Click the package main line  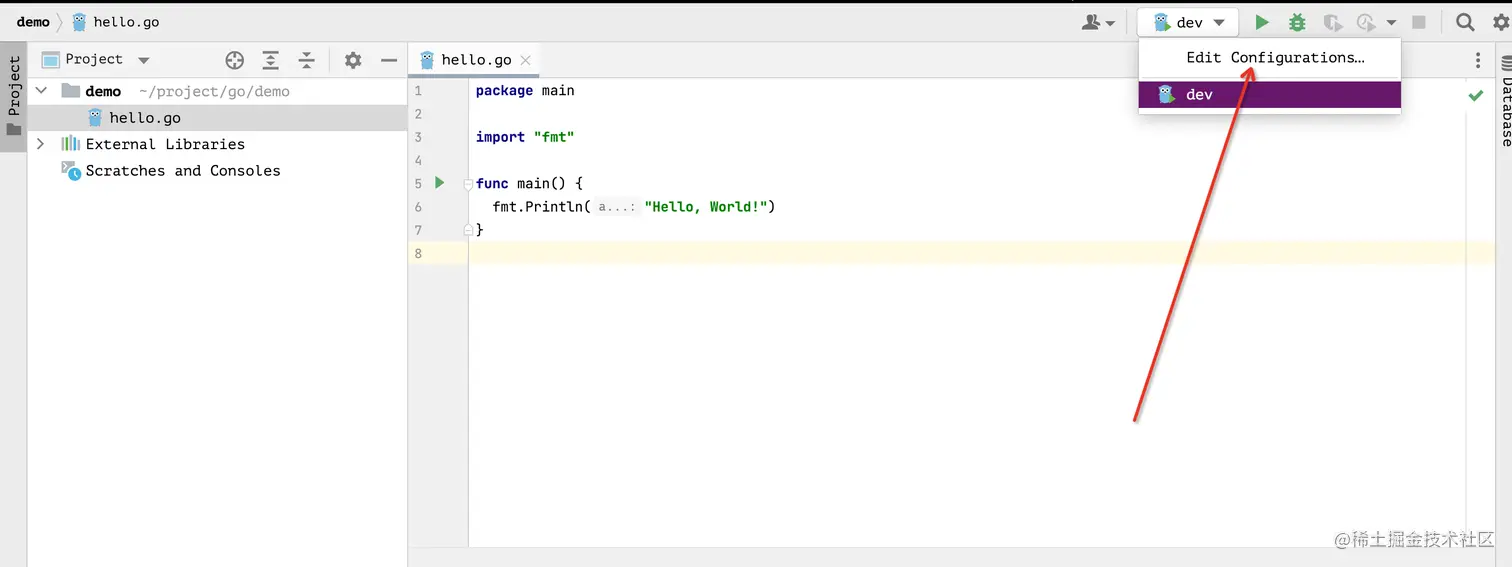point(525,90)
